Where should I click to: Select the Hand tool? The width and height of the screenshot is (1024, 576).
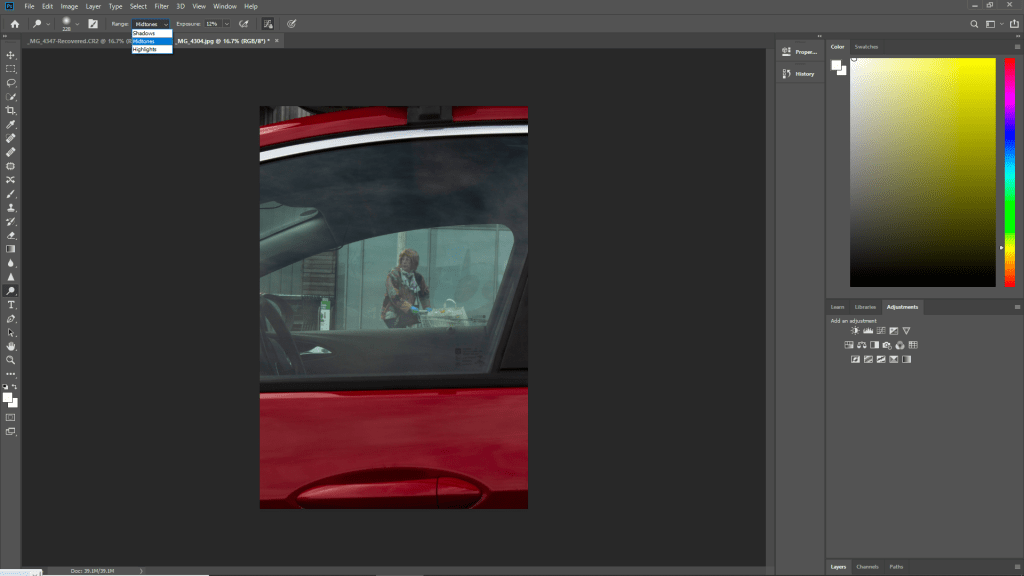[x=11, y=345]
